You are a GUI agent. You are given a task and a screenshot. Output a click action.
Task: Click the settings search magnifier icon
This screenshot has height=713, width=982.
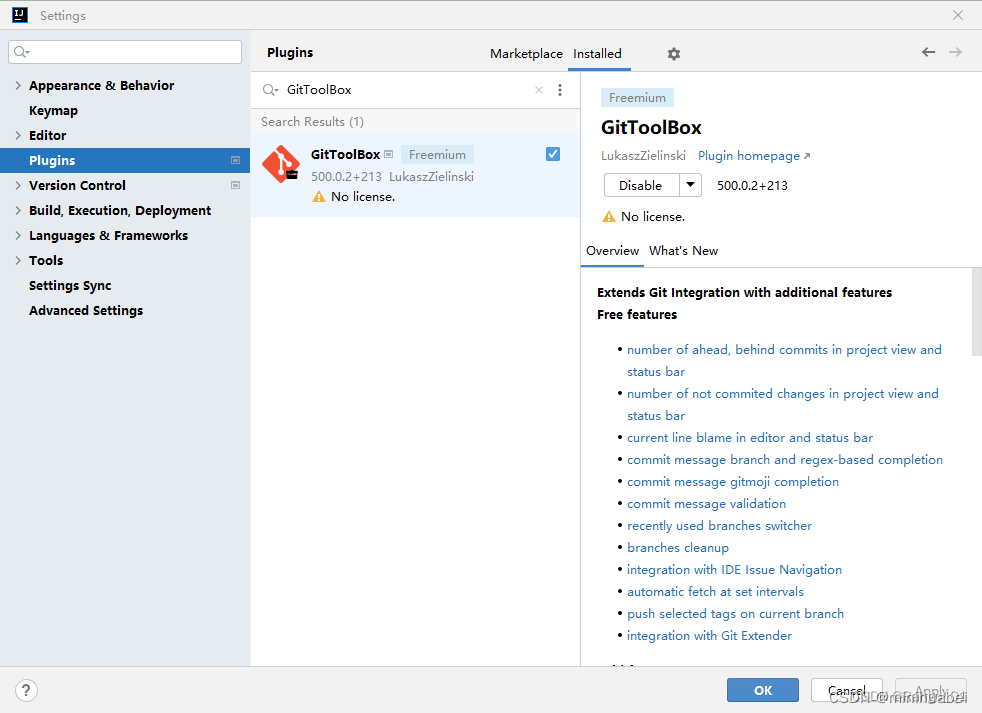point(21,52)
